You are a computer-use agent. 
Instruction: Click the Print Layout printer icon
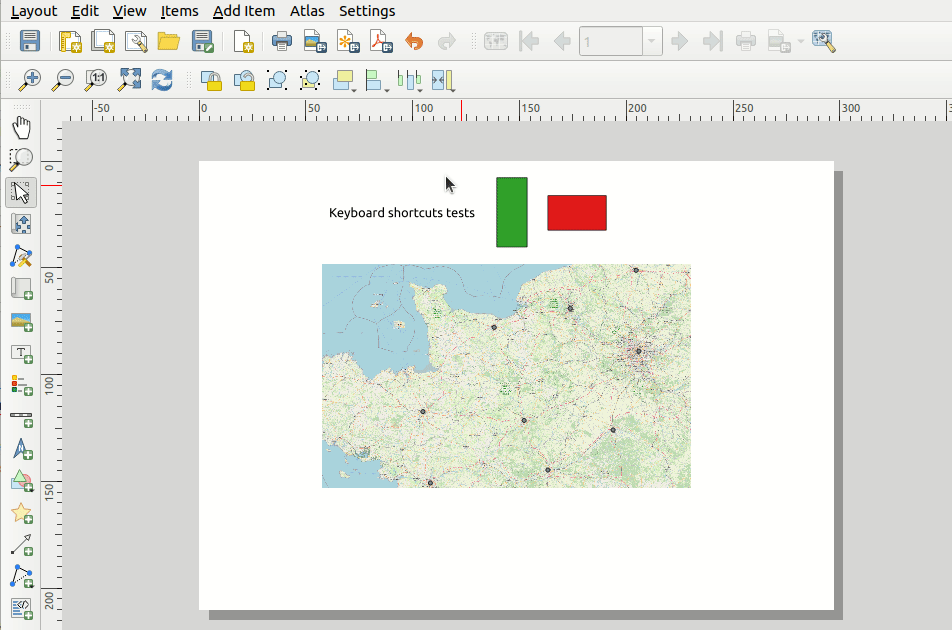282,42
